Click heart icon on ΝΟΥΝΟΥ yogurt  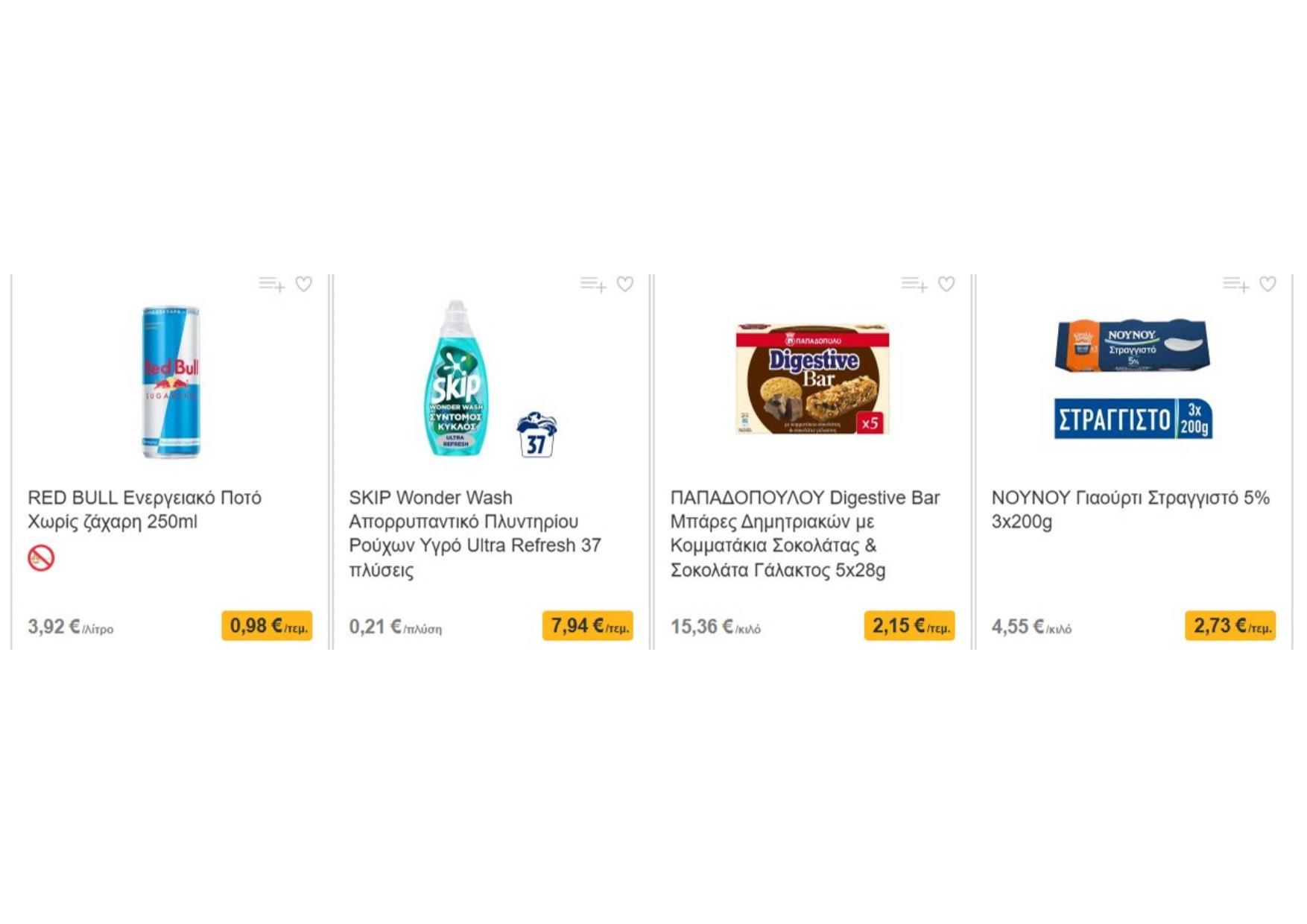pos(1268,284)
